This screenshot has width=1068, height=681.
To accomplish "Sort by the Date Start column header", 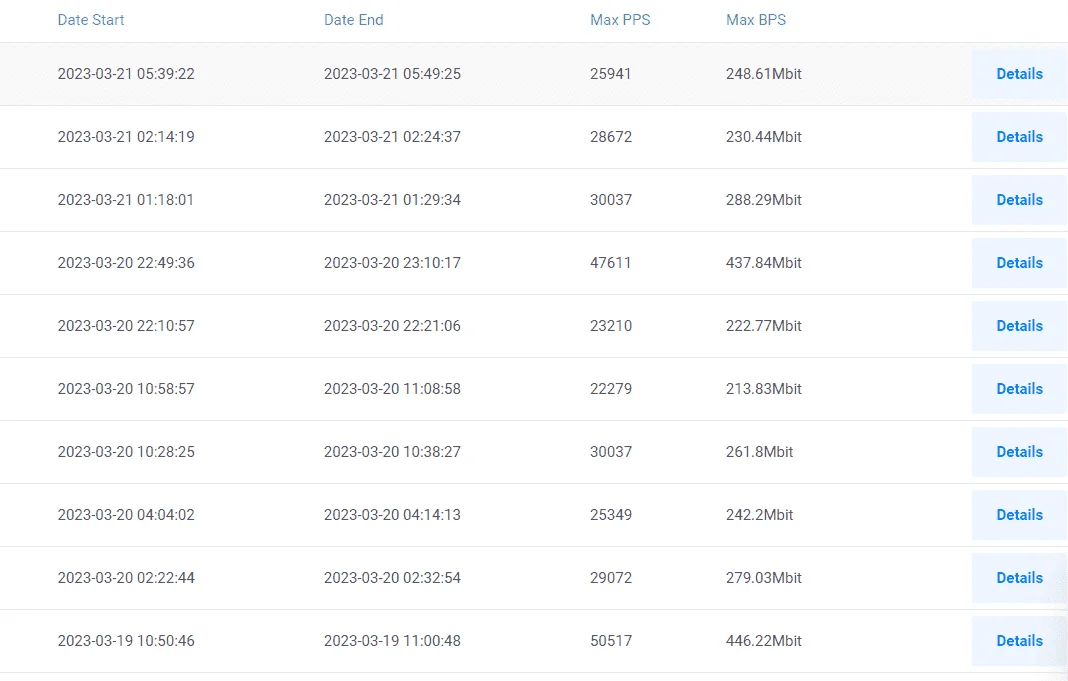I will [91, 20].
